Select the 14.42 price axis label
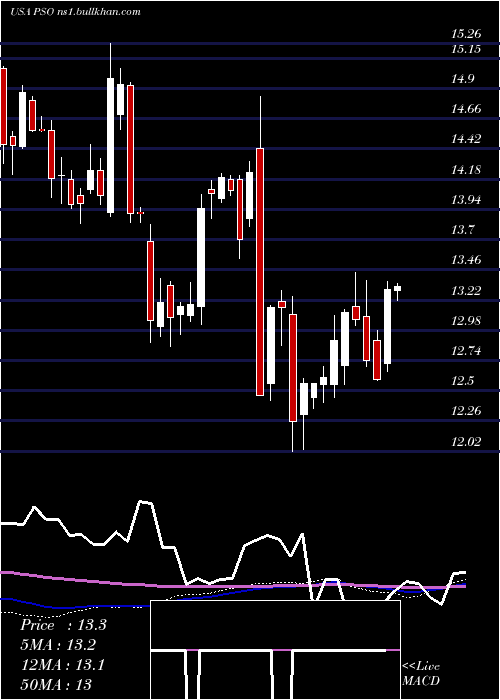This screenshot has height=700, width=500. (x=466, y=139)
